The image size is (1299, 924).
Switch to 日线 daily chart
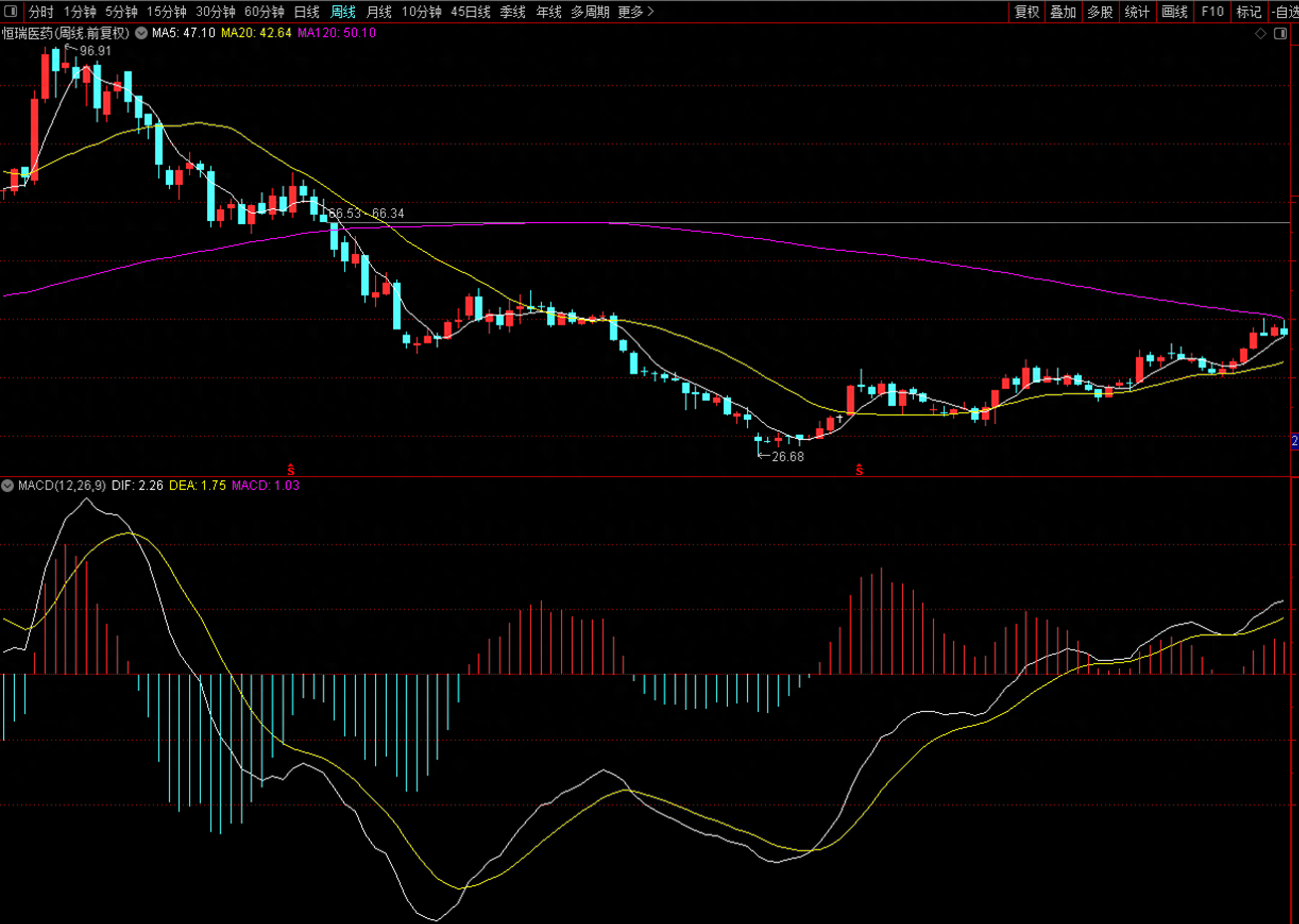[307, 11]
